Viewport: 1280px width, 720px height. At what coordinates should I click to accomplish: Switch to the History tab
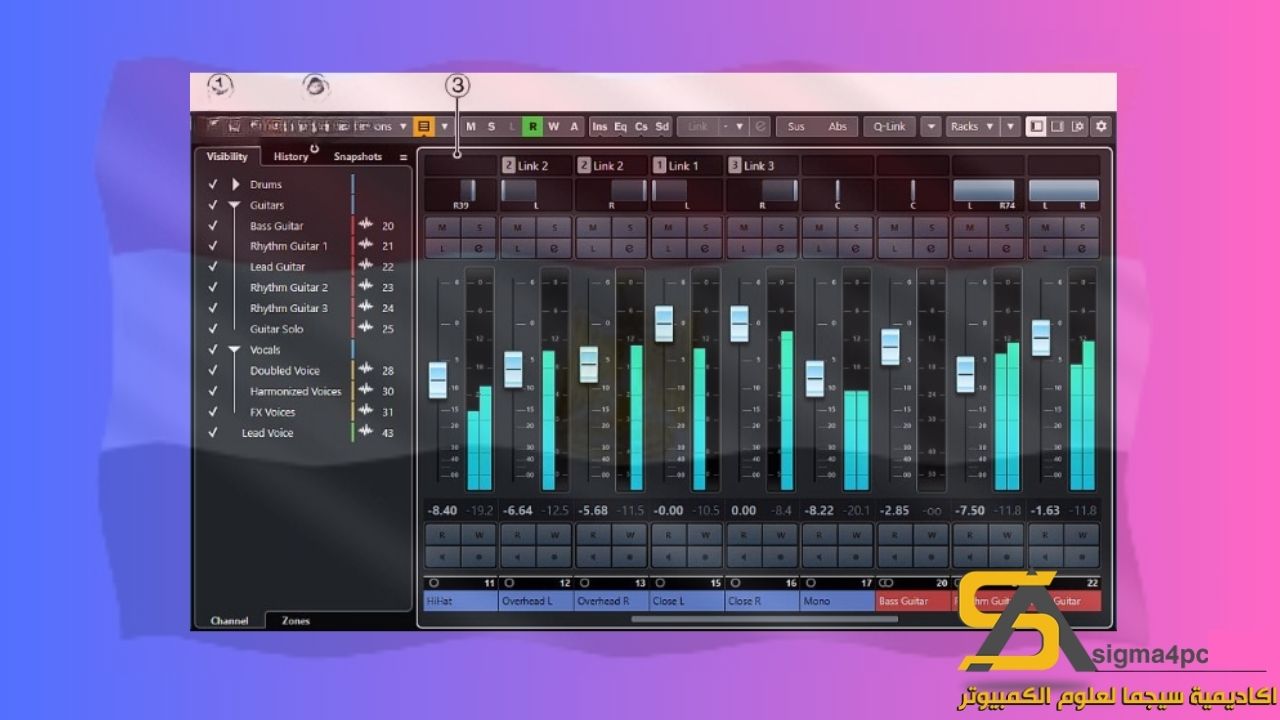[291, 157]
